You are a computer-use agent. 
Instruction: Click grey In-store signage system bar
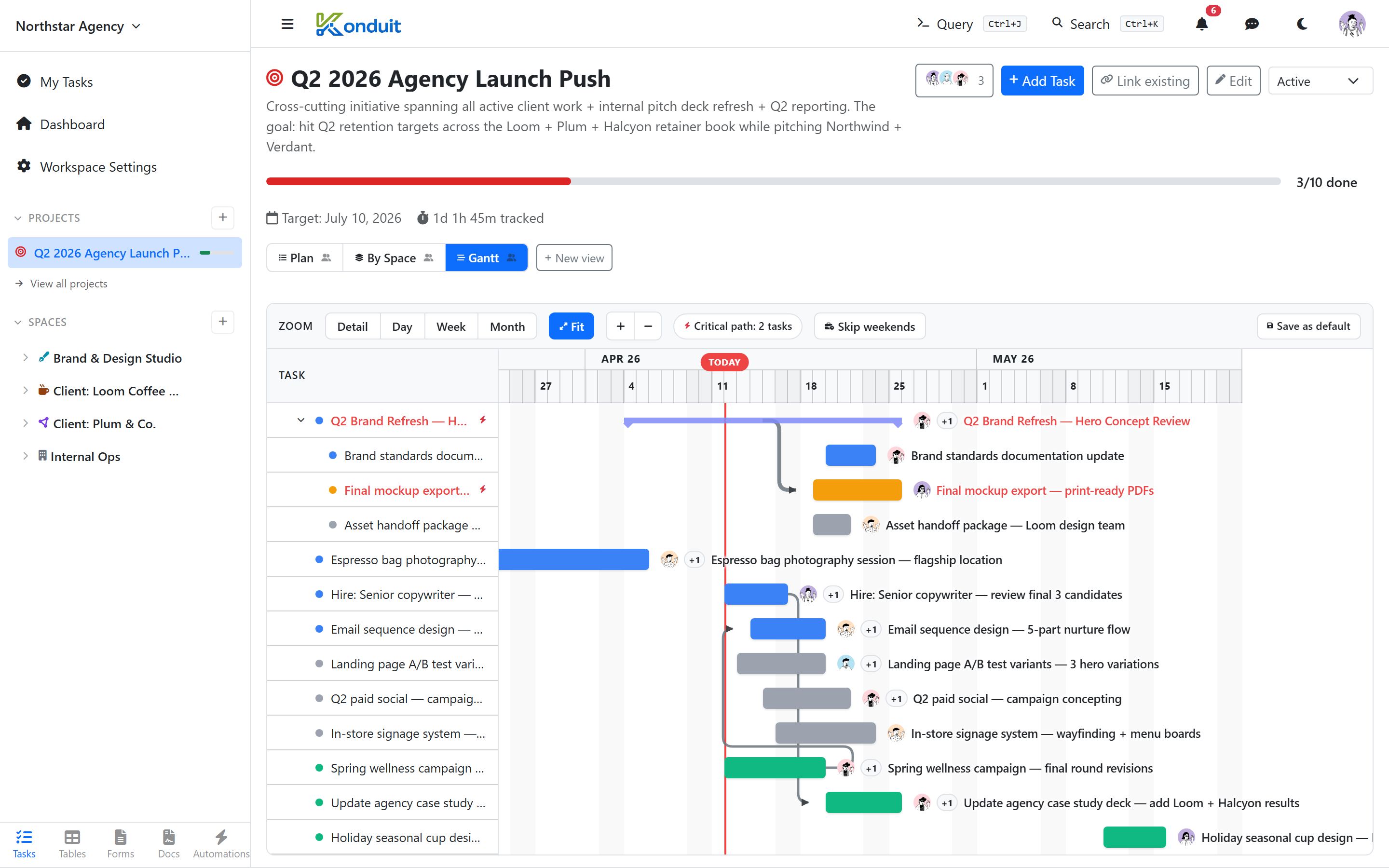coord(825,733)
